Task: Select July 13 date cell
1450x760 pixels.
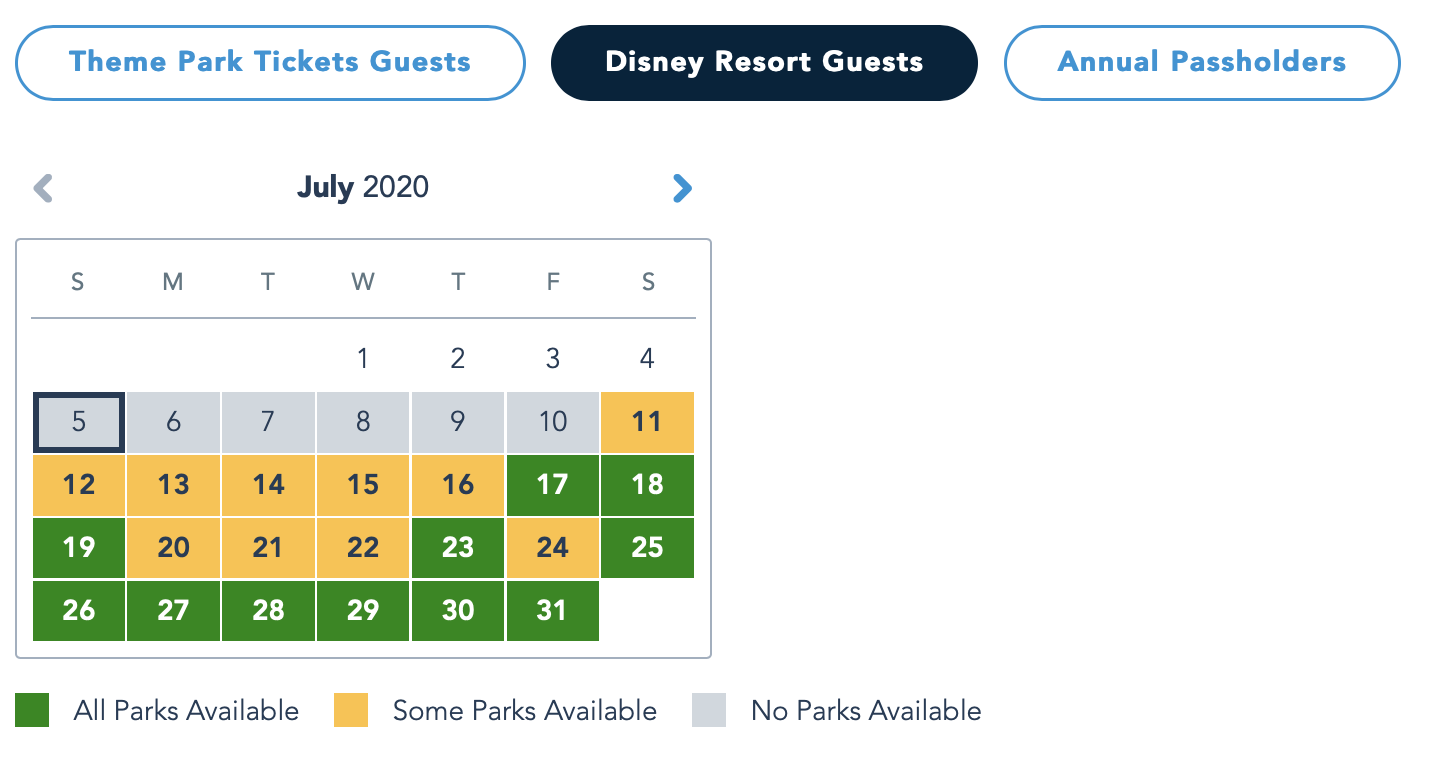Action: click(173, 485)
